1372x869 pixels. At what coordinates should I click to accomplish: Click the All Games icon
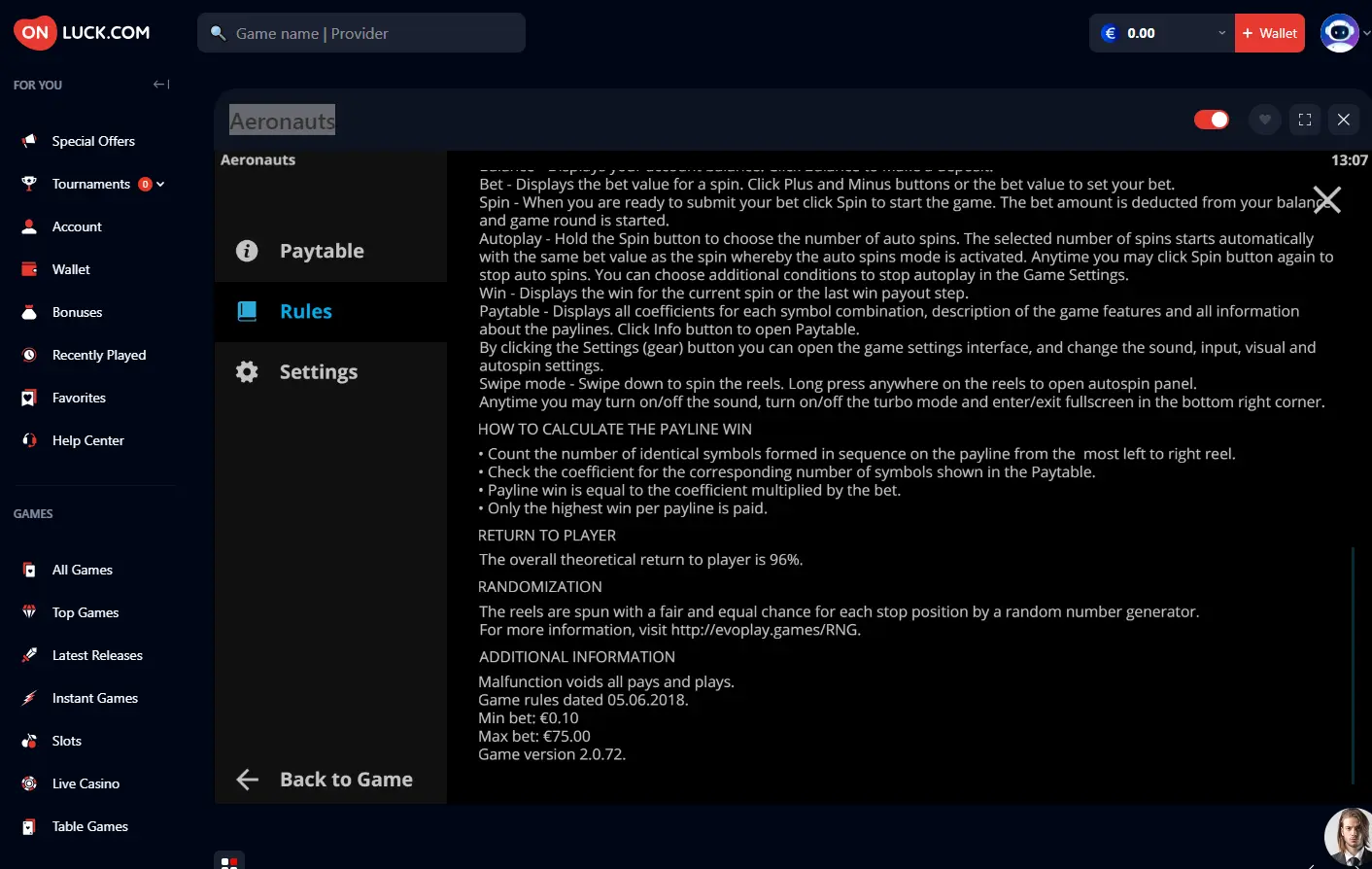pyautogui.click(x=29, y=570)
